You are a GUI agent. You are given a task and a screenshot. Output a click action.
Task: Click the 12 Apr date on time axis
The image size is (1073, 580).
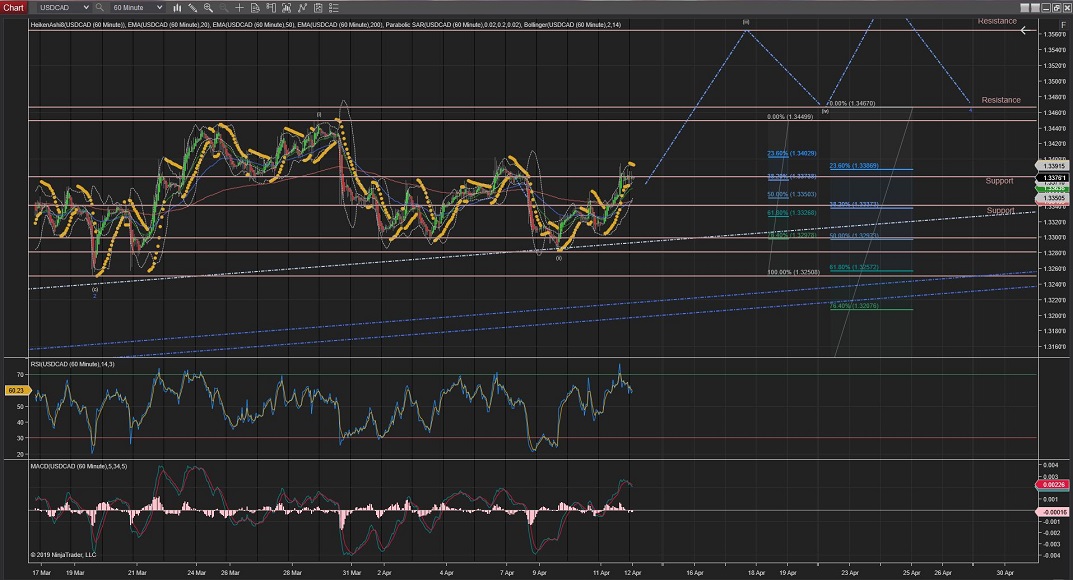[632, 572]
